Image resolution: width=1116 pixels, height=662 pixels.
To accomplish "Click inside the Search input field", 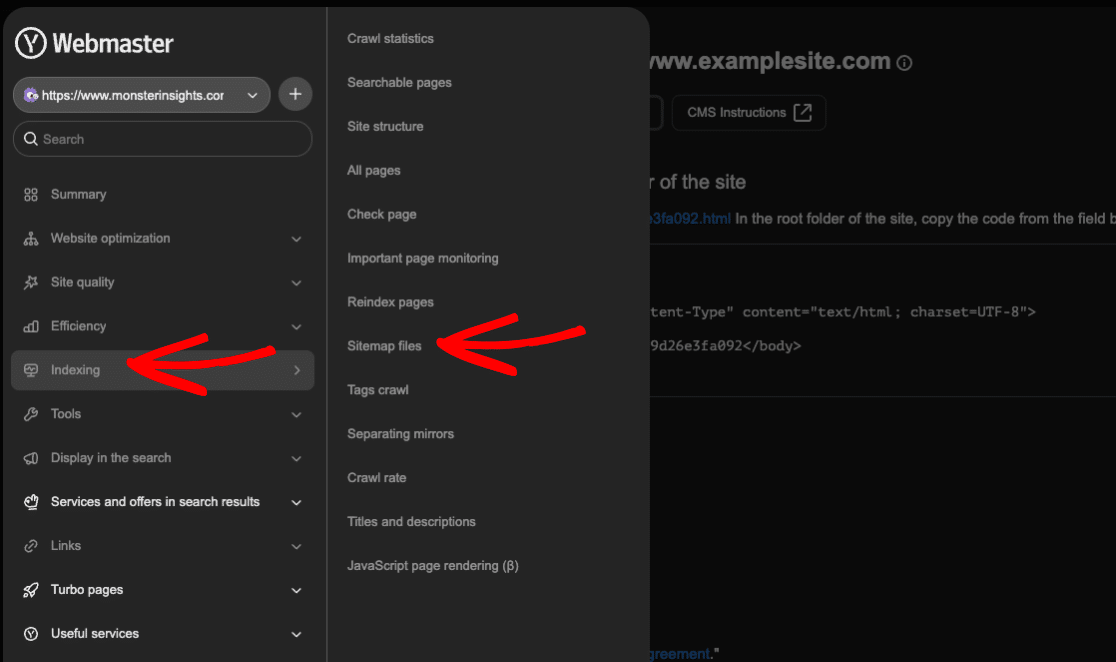I will coord(162,138).
